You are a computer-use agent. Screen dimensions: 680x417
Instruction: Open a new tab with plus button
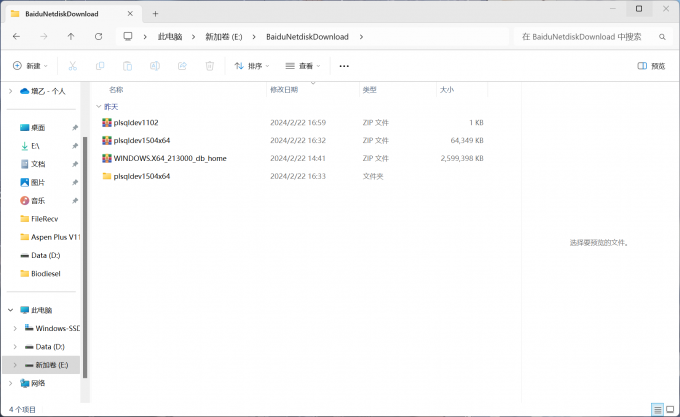[x=155, y=13]
